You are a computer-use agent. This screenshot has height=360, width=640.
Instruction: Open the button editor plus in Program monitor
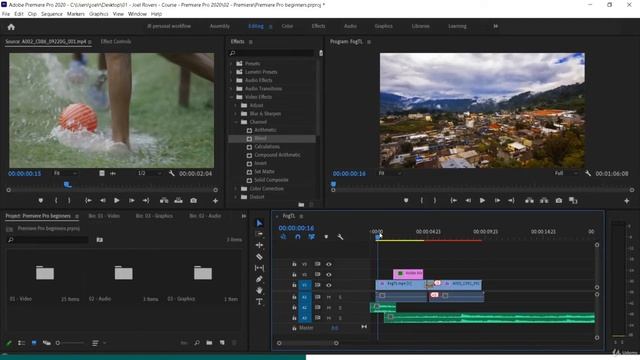(x=627, y=201)
